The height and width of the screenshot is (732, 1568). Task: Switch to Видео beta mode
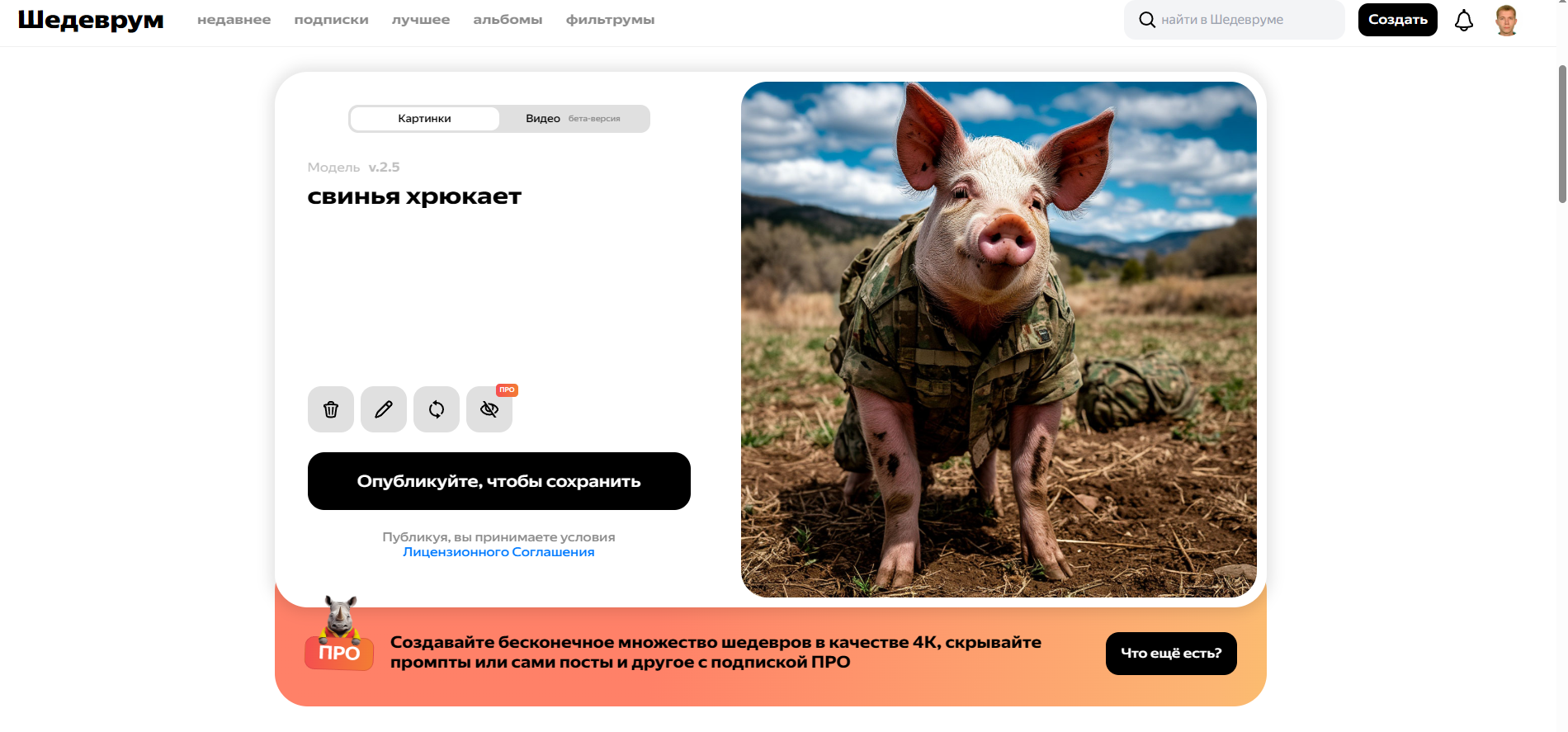(x=574, y=119)
